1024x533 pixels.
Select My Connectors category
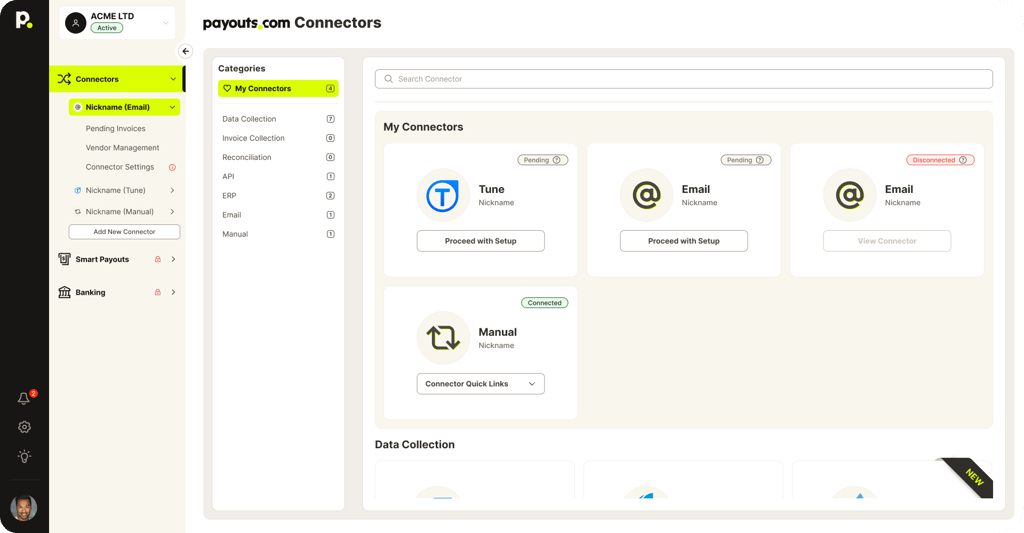point(278,88)
